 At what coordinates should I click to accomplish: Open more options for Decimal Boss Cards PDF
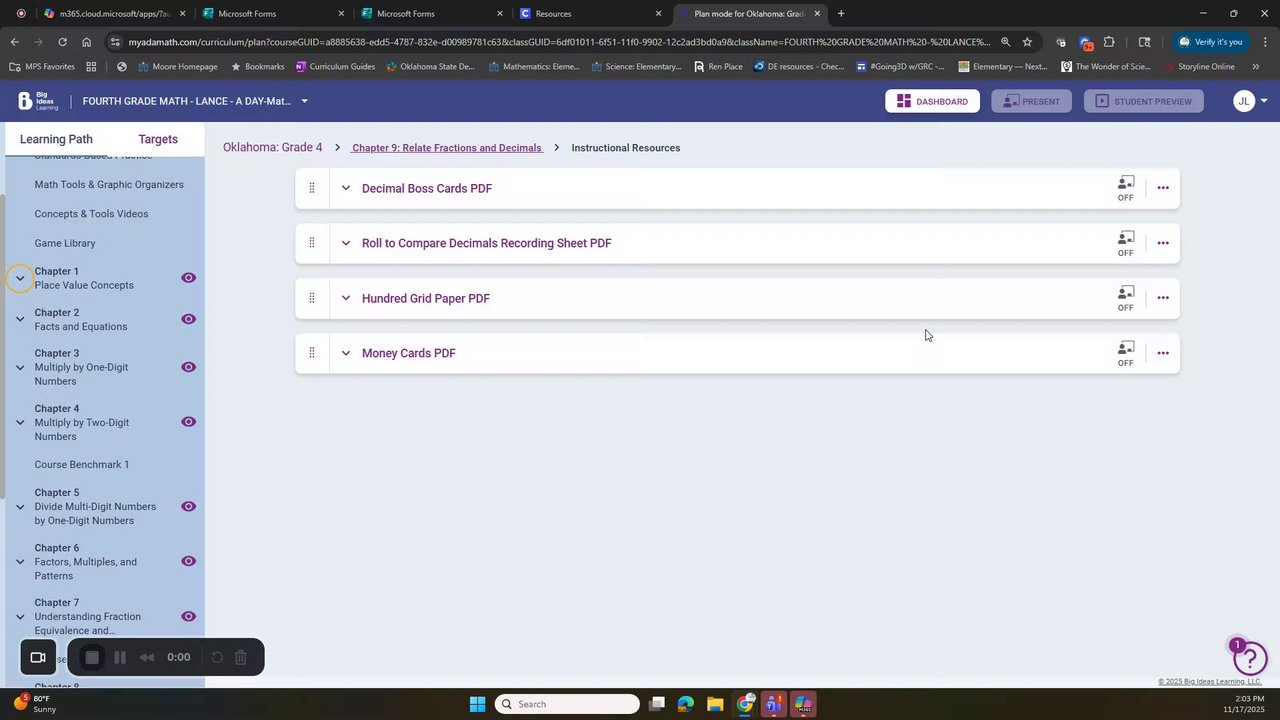point(1163,188)
